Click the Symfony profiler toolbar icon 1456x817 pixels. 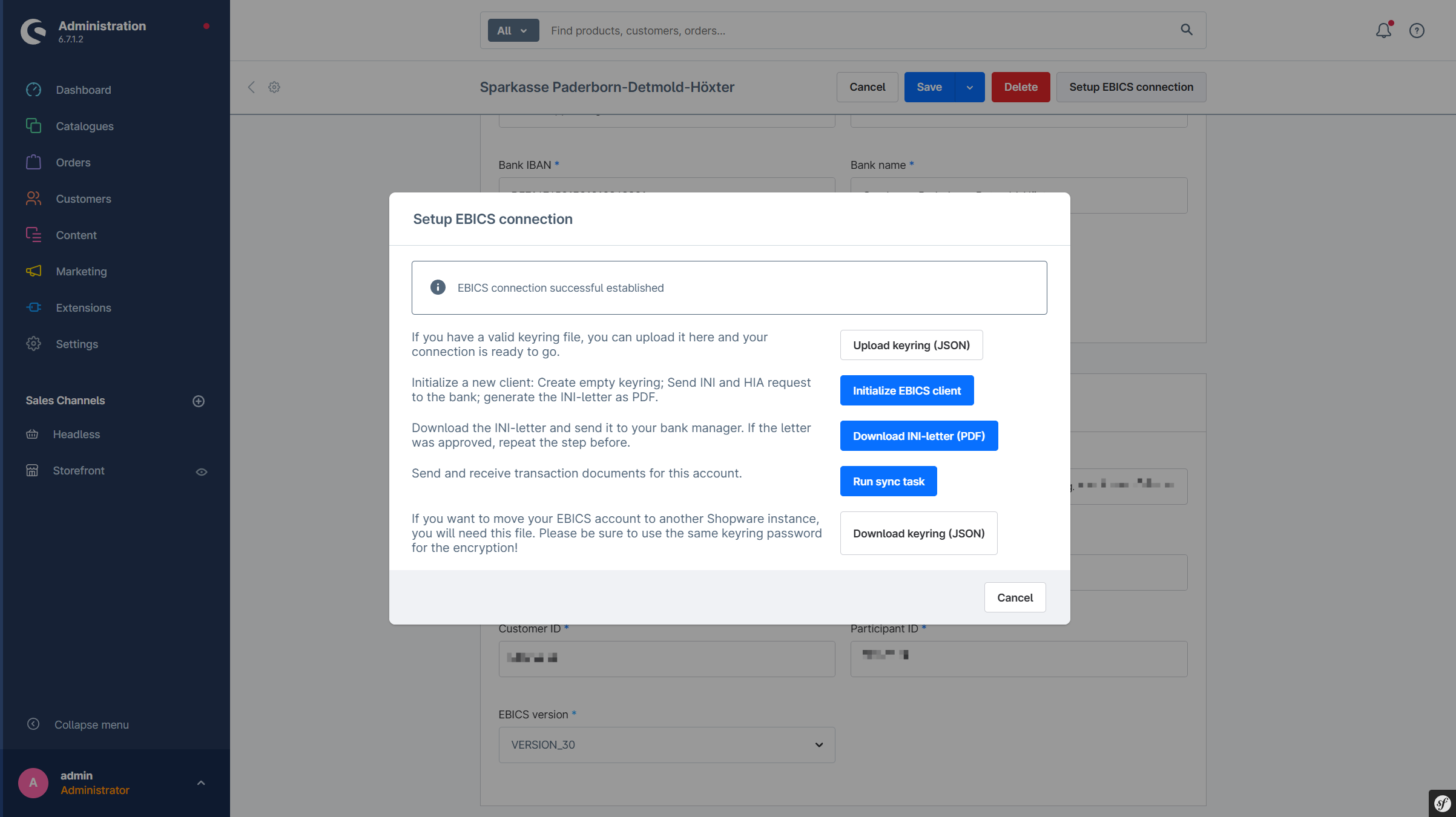pyautogui.click(x=1442, y=804)
